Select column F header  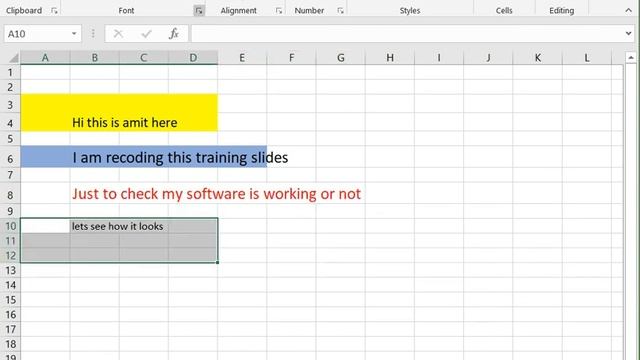[x=291, y=58]
